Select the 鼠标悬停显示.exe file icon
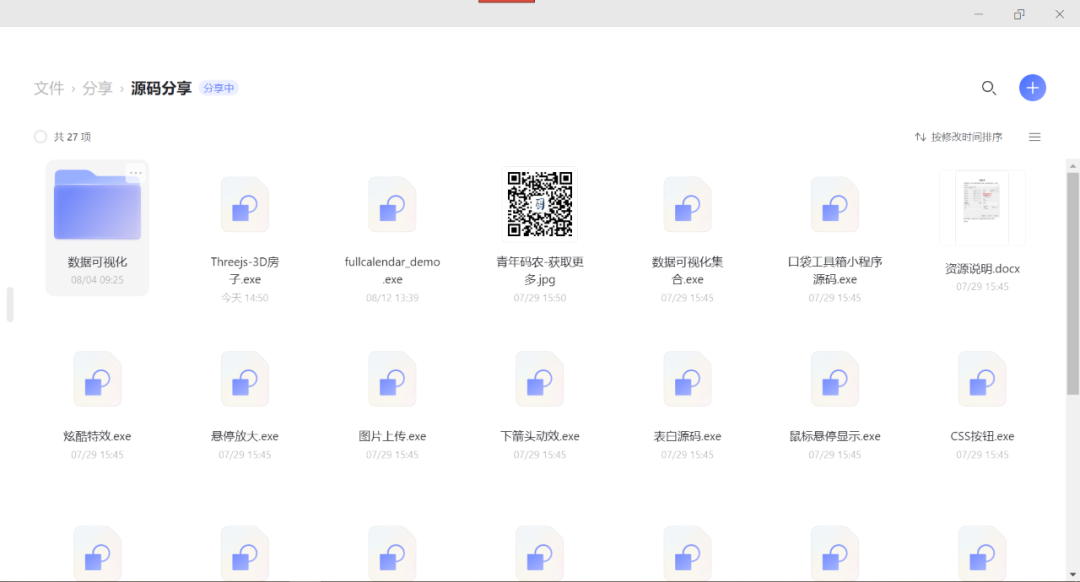 point(834,380)
